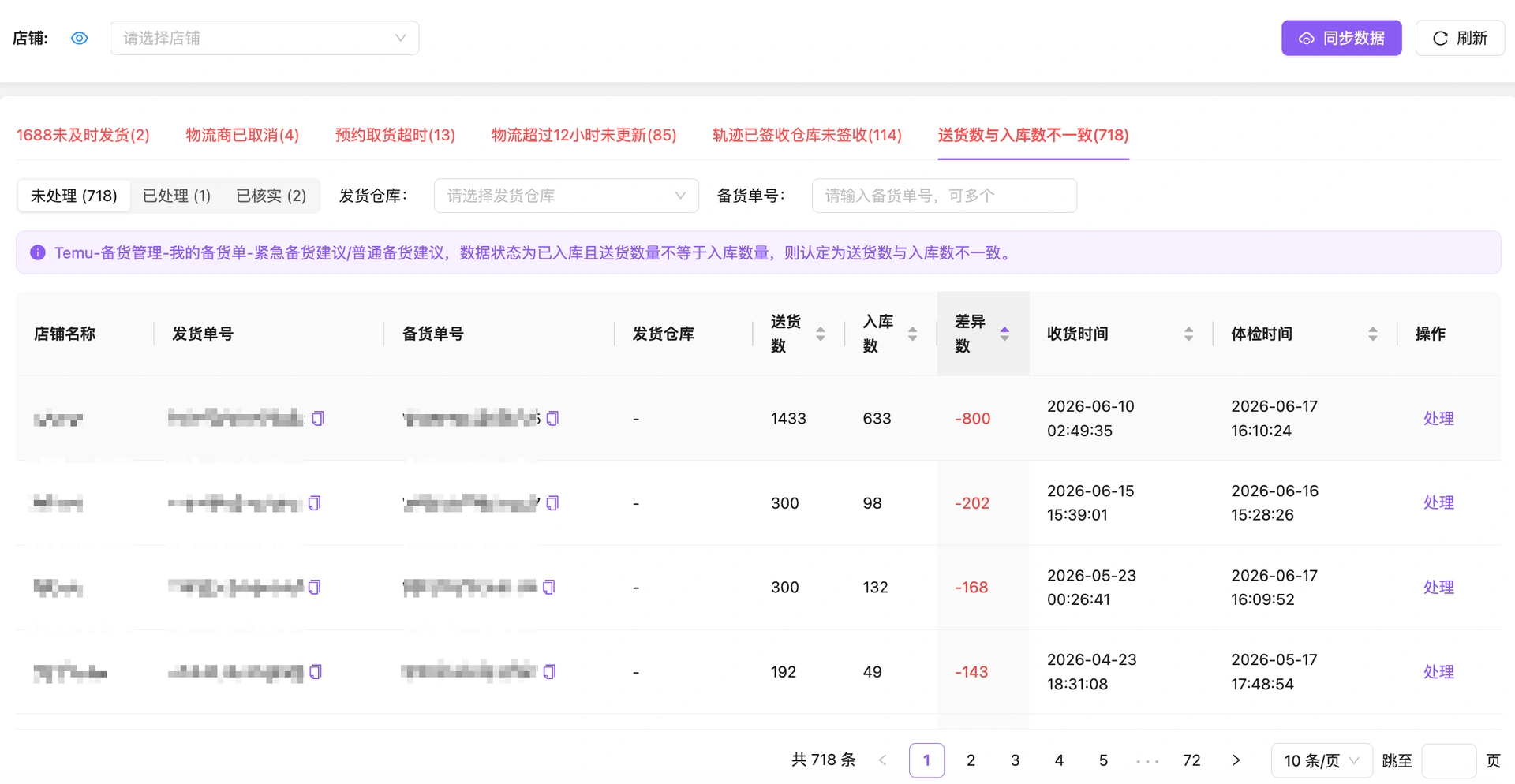This screenshot has height=784, width=1515.
Task: Click 收货时间 2026-06-10 02:49:35
Action: 1090,418
